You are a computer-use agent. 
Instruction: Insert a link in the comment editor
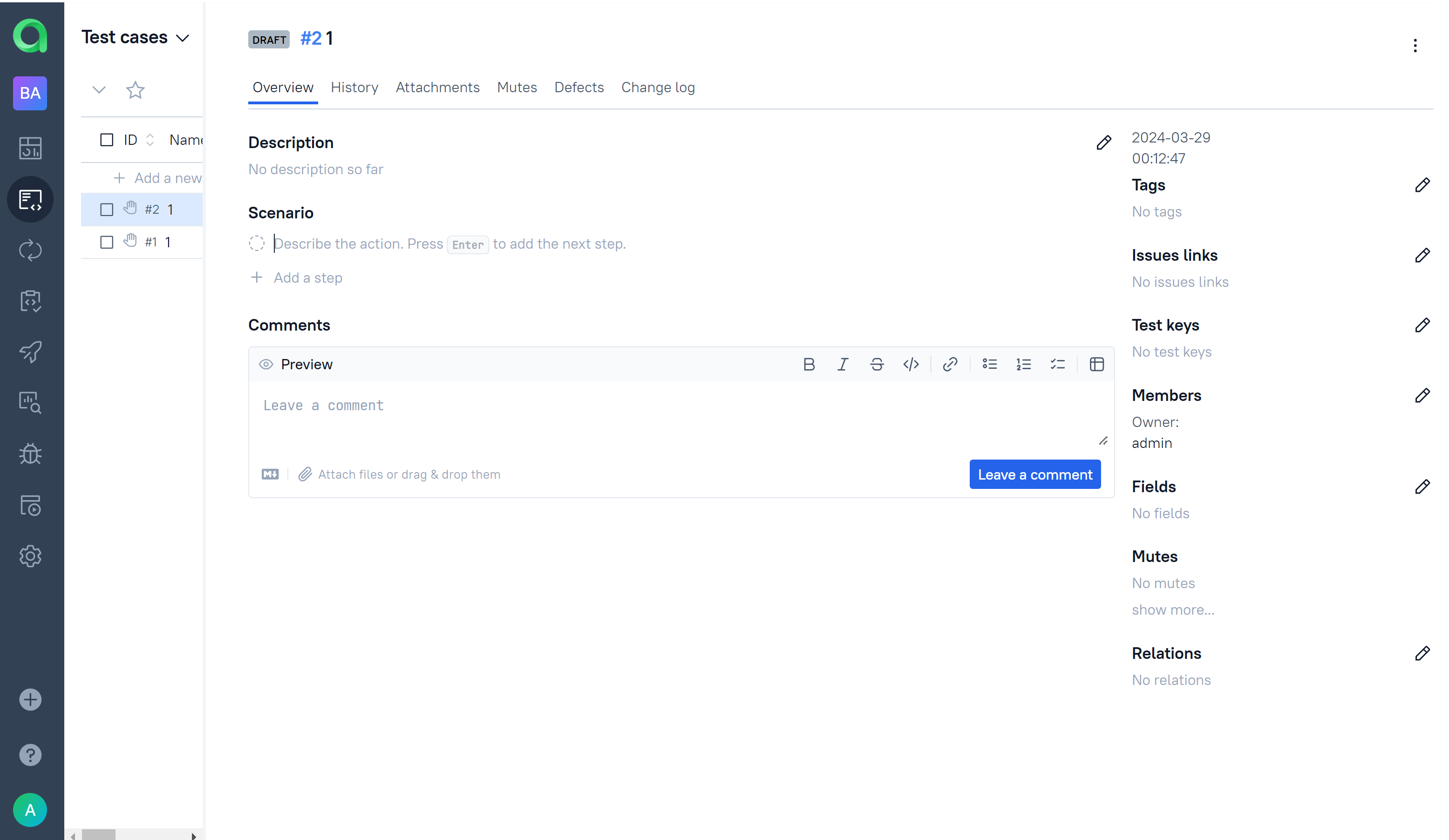(x=950, y=365)
